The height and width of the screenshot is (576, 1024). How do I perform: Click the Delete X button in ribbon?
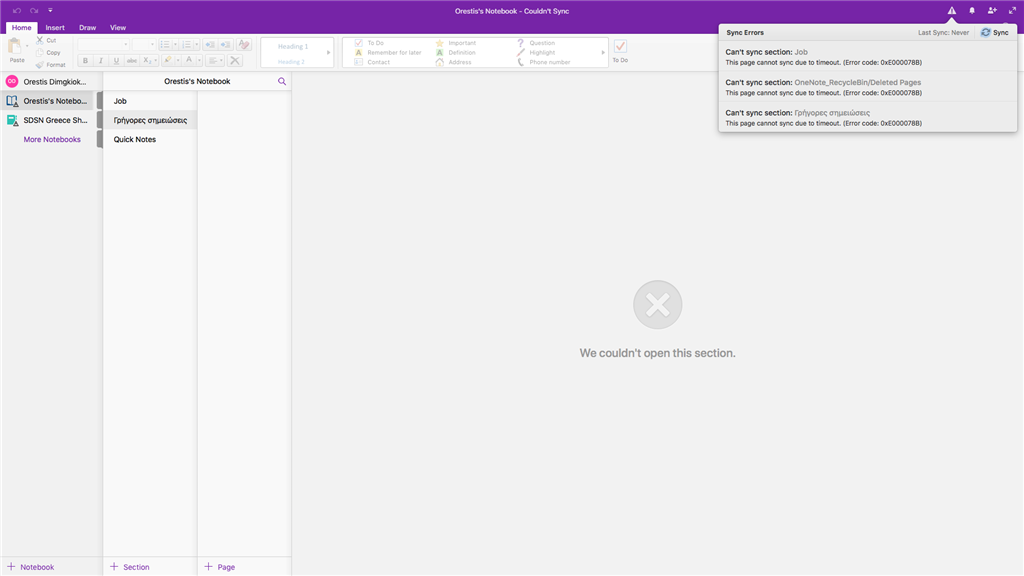pos(235,61)
